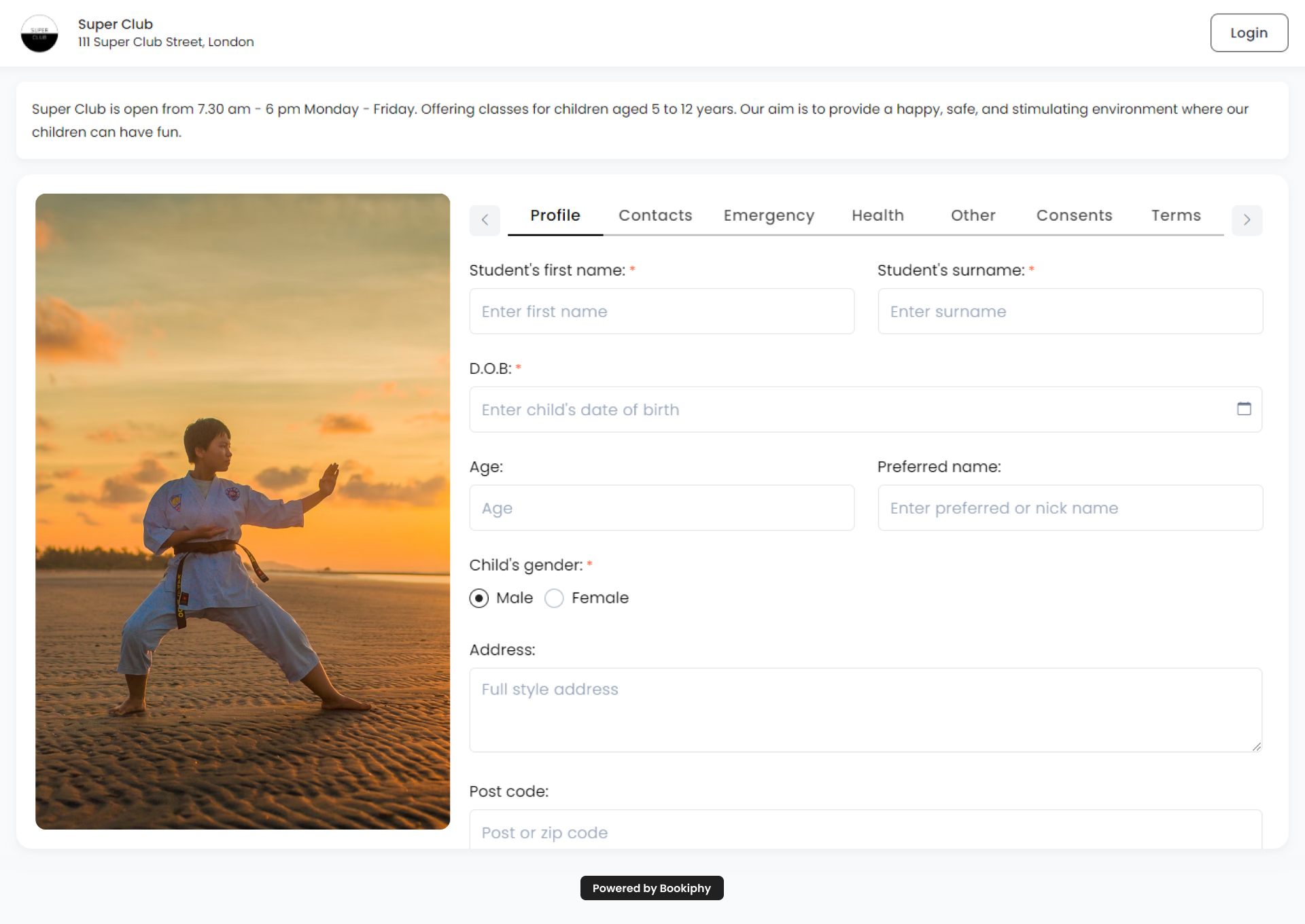Open the D.O.B calendar date picker
1305x924 pixels.
[x=1245, y=408]
